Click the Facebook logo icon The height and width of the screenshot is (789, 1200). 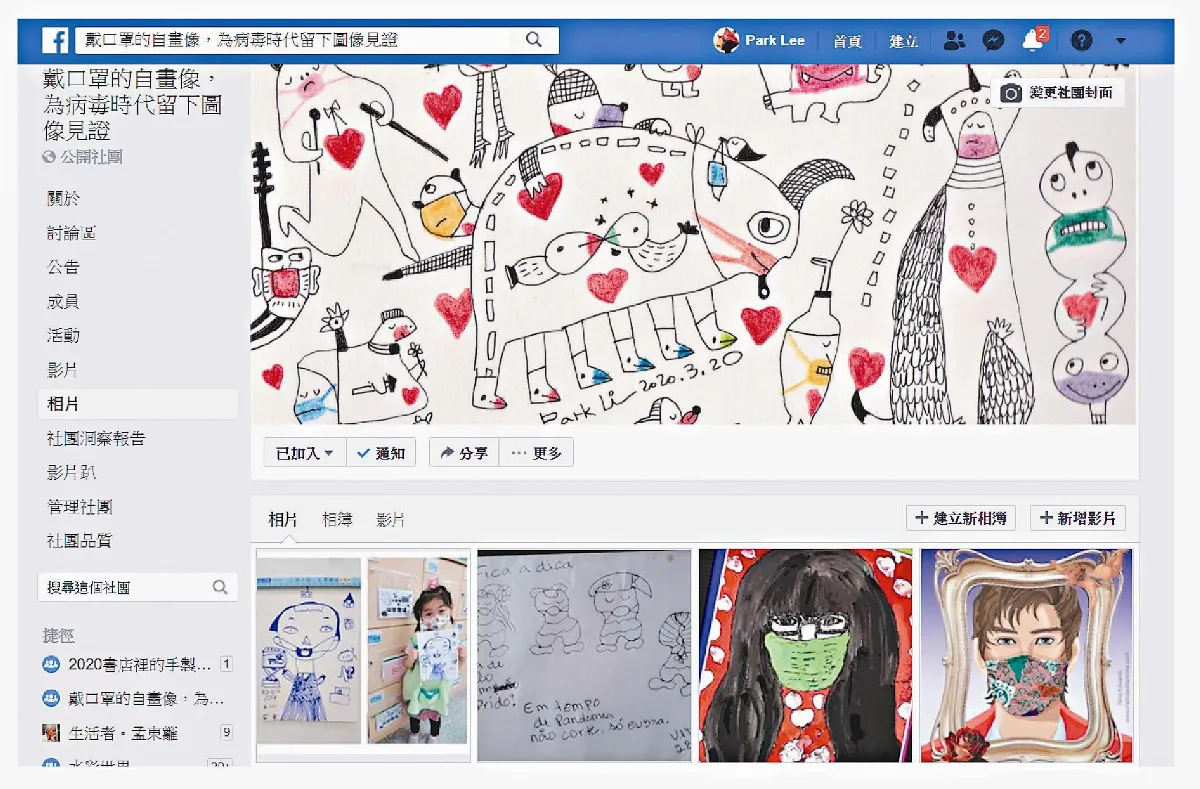pos(55,41)
